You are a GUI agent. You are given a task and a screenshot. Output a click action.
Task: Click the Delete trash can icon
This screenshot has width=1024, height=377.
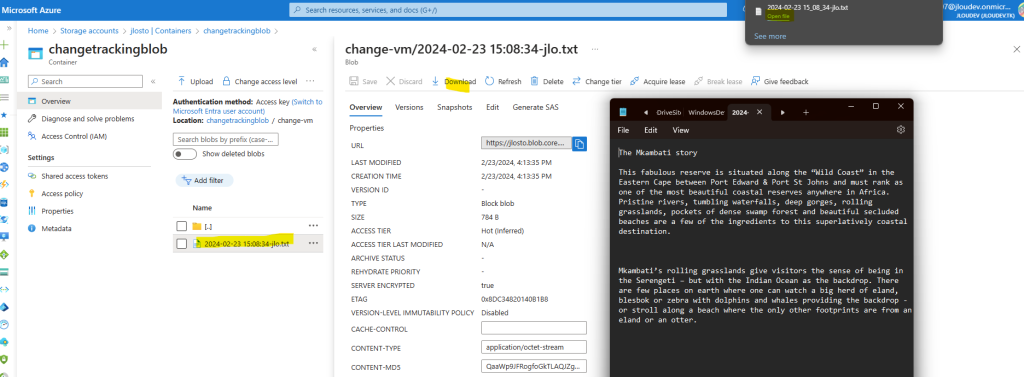click(534, 81)
